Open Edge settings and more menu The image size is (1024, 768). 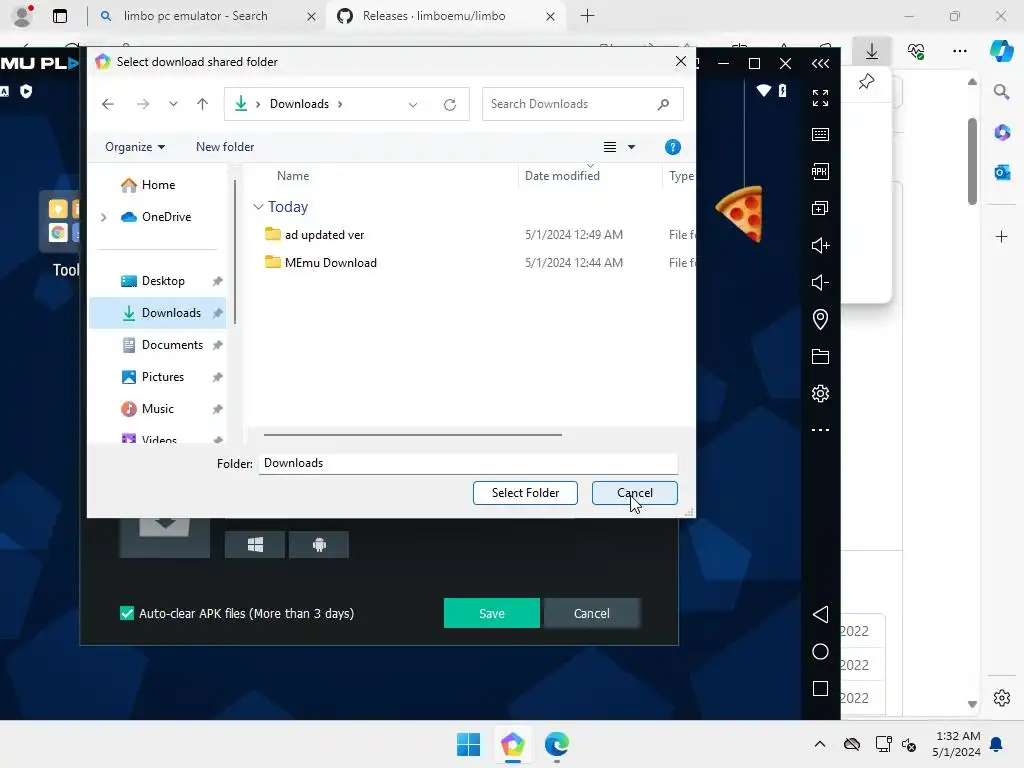point(959,51)
